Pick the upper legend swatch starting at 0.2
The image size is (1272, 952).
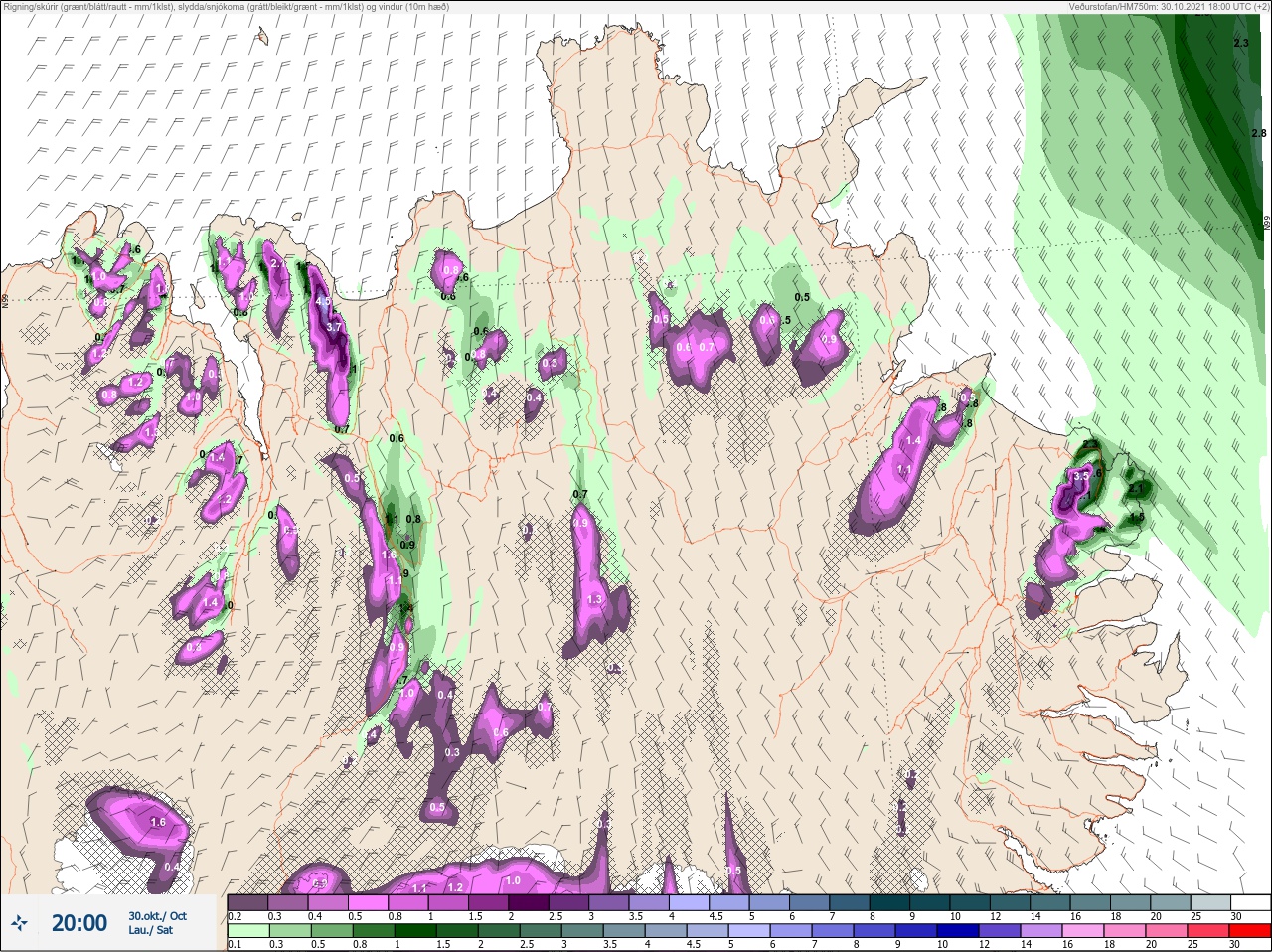click(x=247, y=902)
